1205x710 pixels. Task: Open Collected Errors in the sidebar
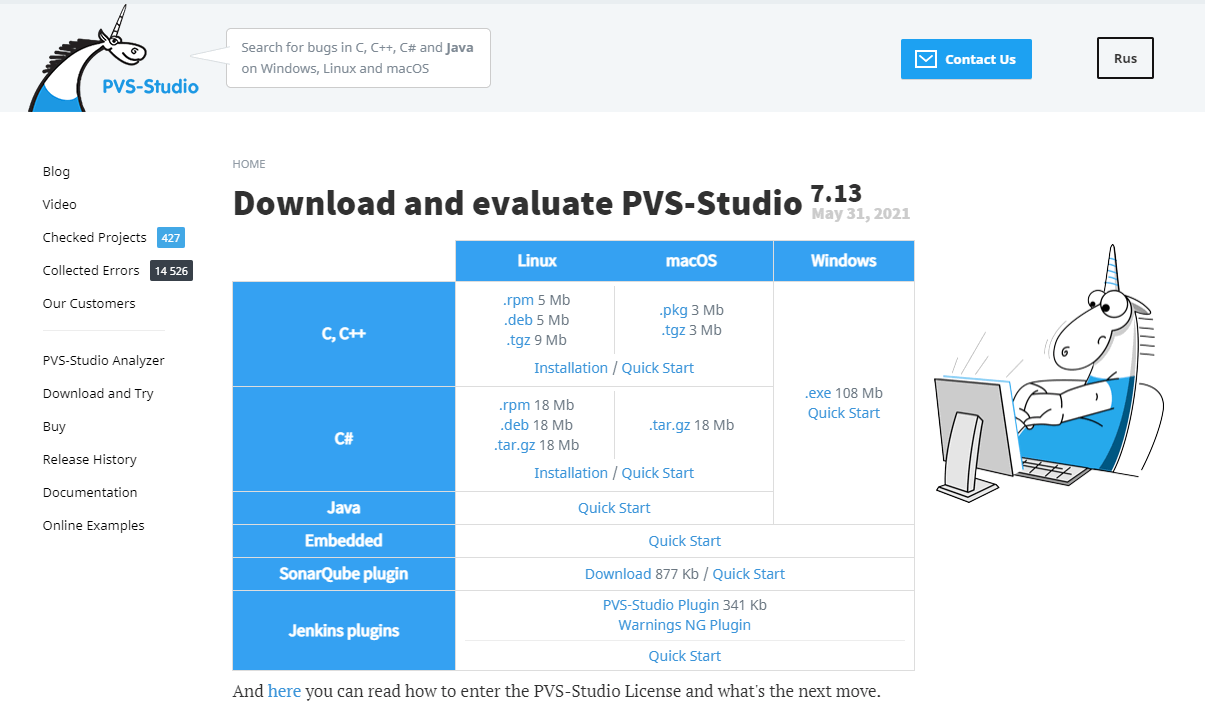click(91, 270)
